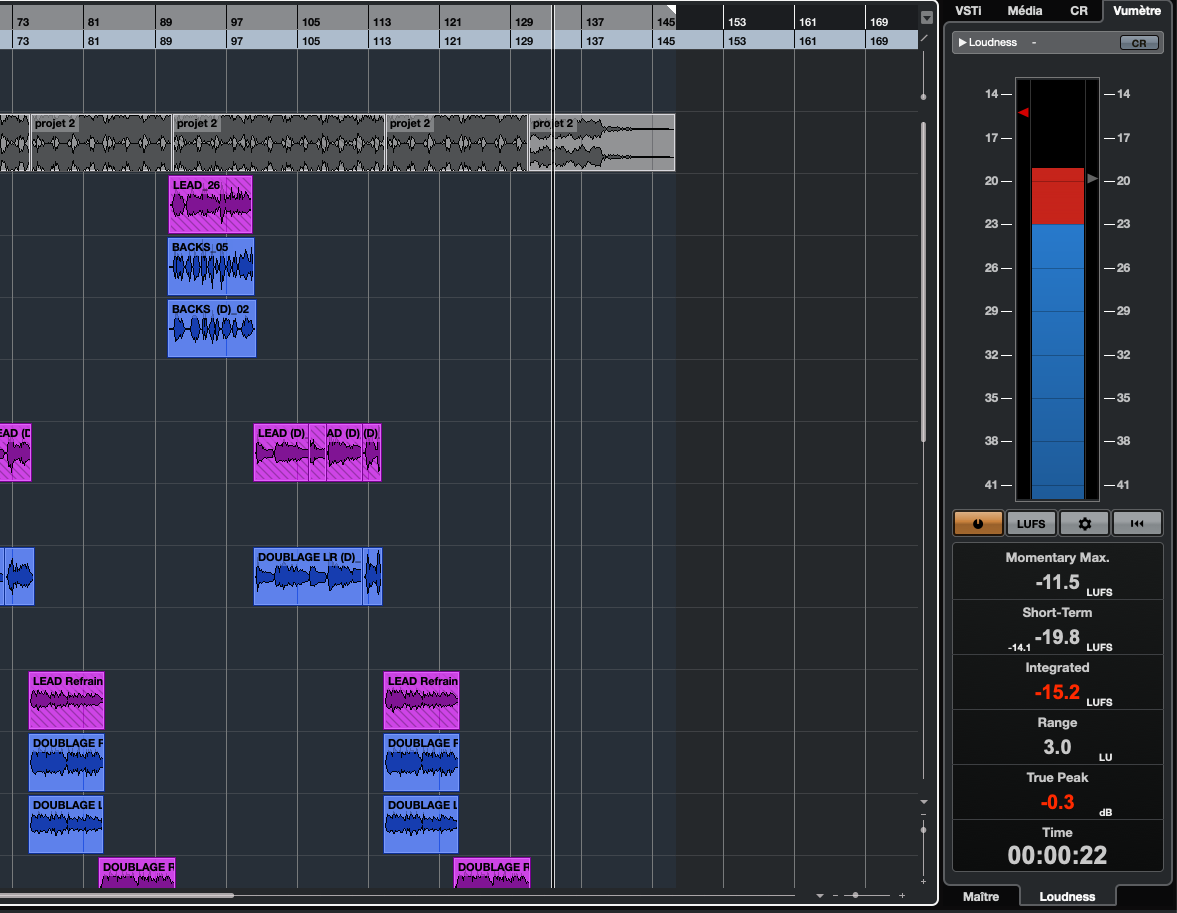Viewport: 1177px width, 913px height.
Task: Switch to the VSTi tab
Action: point(968,11)
